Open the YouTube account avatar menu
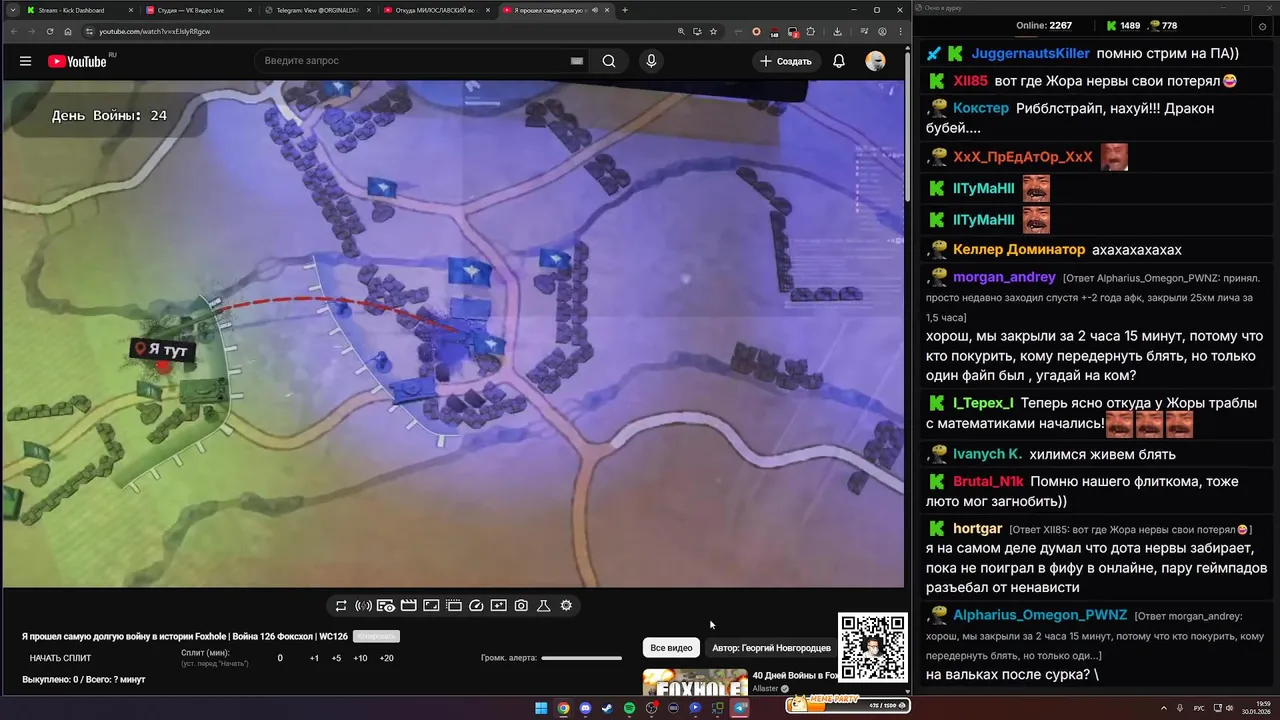This screenshot has width=1280, height=720. (875, 61)
